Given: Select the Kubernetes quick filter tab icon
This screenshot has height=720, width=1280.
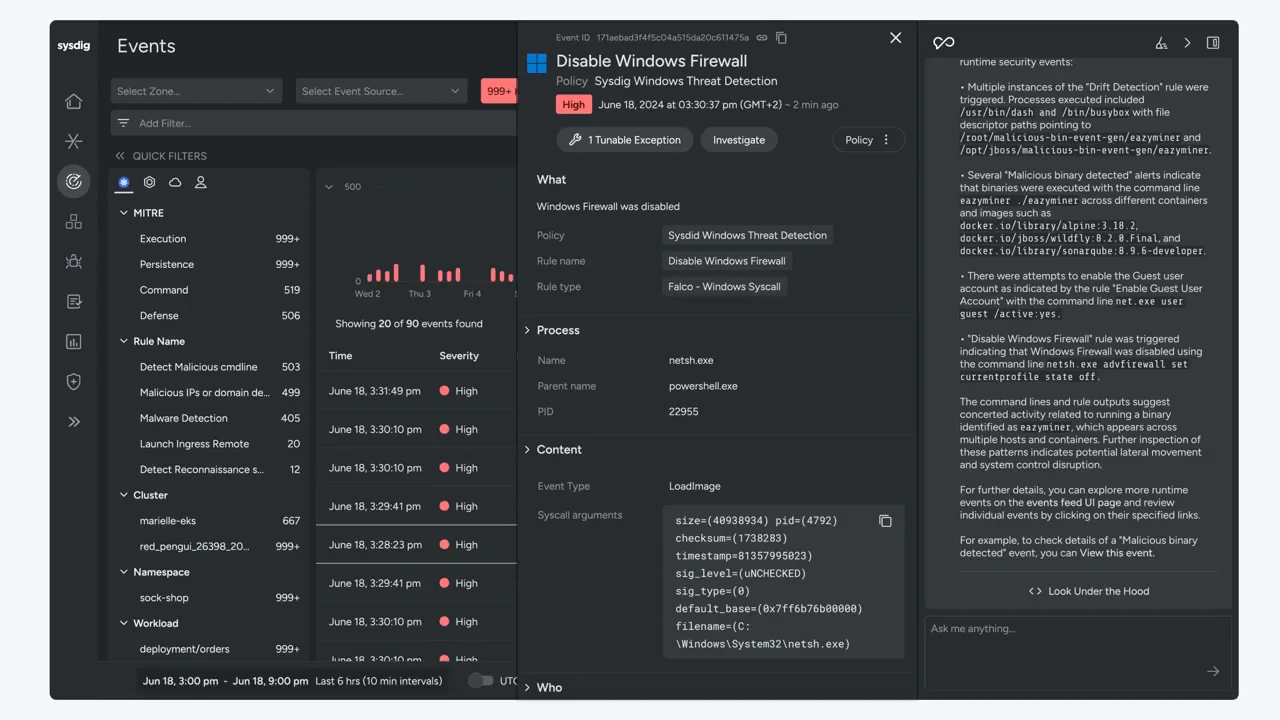Looking at the screenshot, I should [x=124, y=182].
